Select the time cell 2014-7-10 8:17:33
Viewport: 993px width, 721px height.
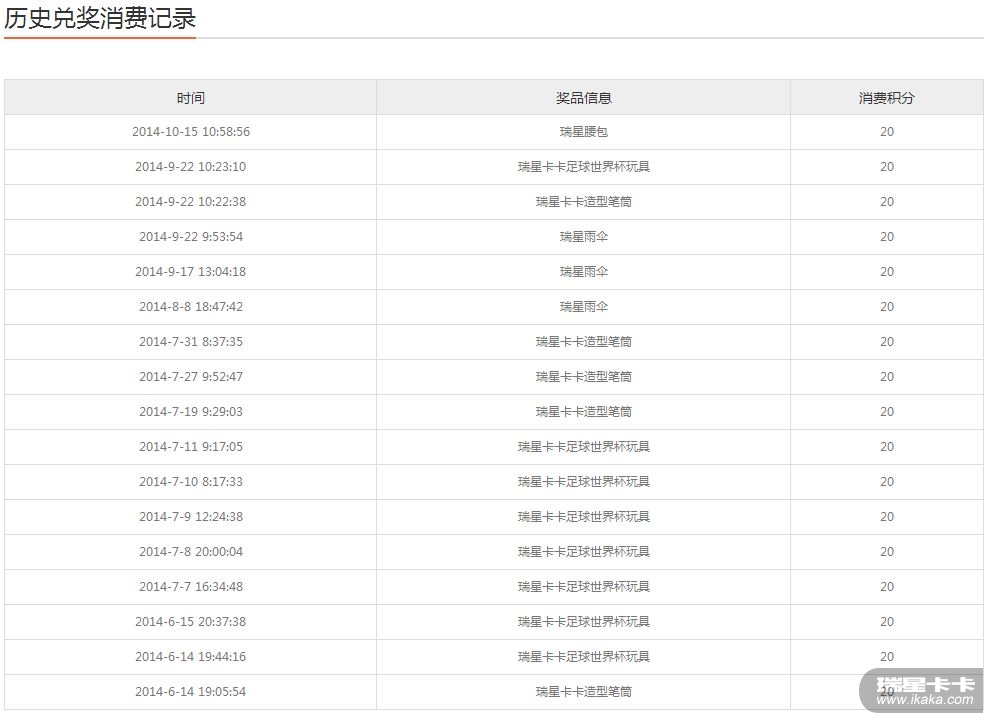(191, 482)
